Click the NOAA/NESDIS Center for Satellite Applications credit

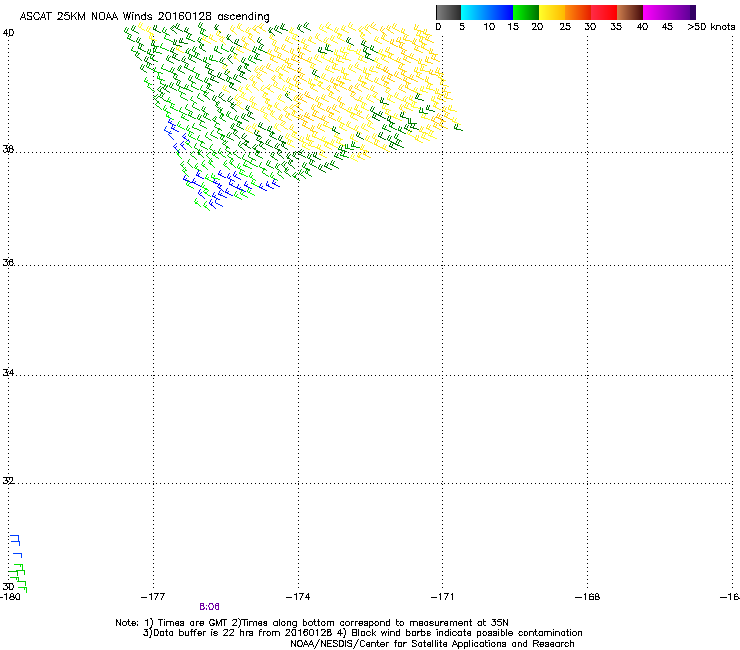click(432, 644)
